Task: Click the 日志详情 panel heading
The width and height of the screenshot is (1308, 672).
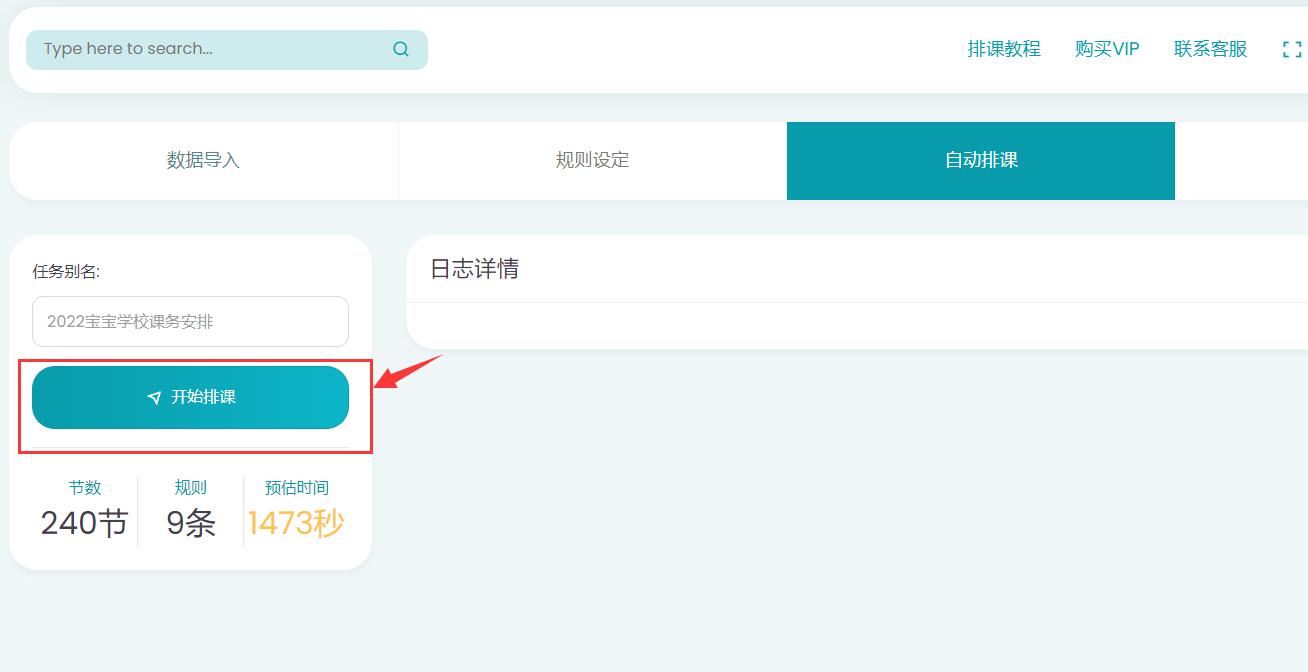Action: (475, 269)
